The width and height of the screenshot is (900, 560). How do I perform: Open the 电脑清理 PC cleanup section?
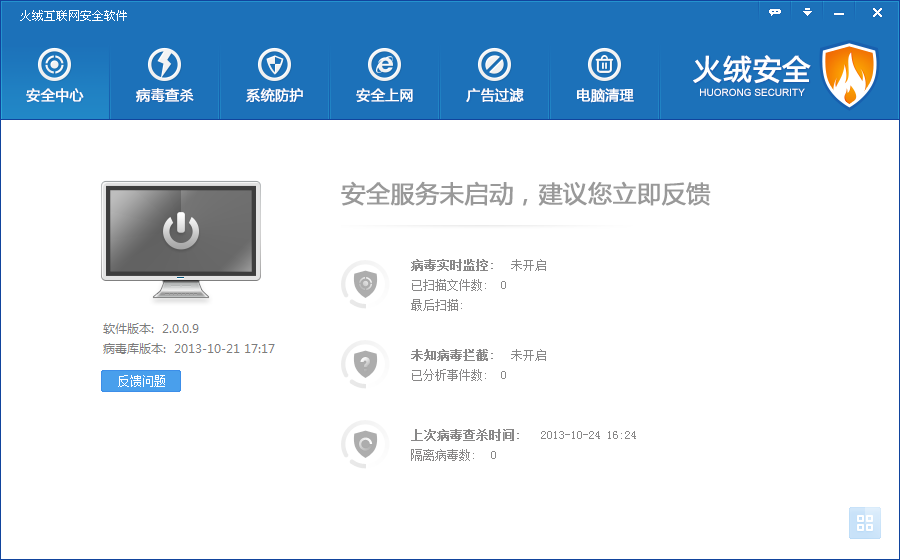tap(604, 77)
